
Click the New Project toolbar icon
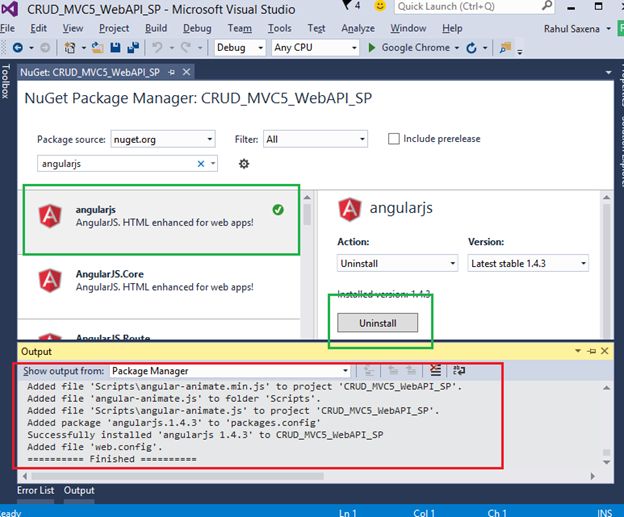pos(70,48)
